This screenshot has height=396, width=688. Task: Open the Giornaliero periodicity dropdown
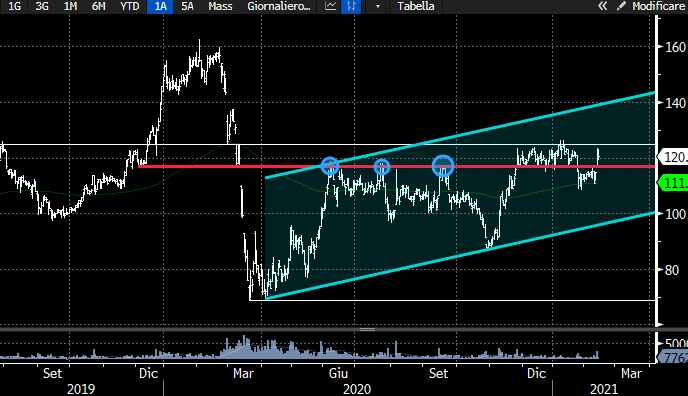pyautogui.click(x=279, y=6)
